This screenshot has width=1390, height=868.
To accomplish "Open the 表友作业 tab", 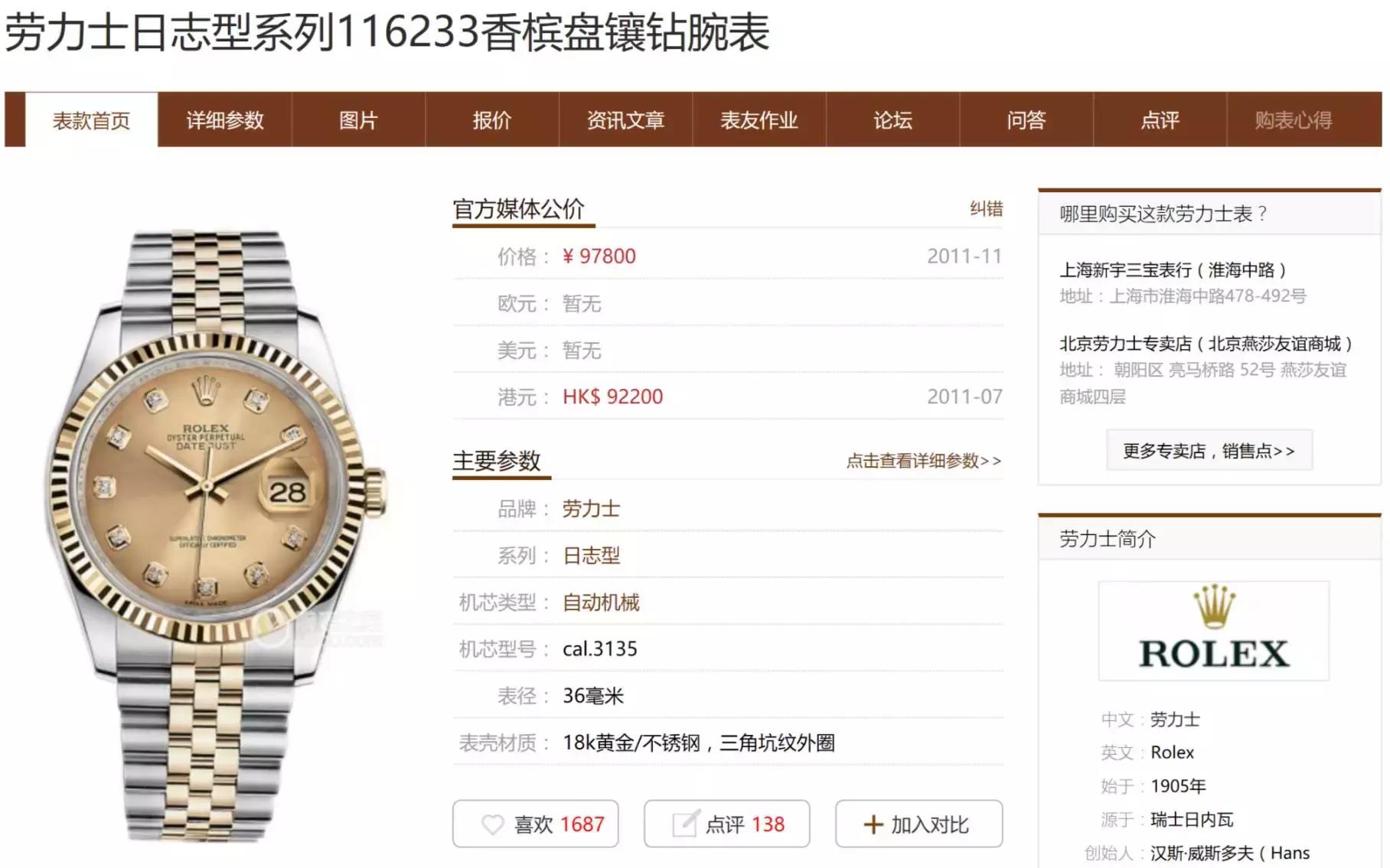I will click(759, 120).
